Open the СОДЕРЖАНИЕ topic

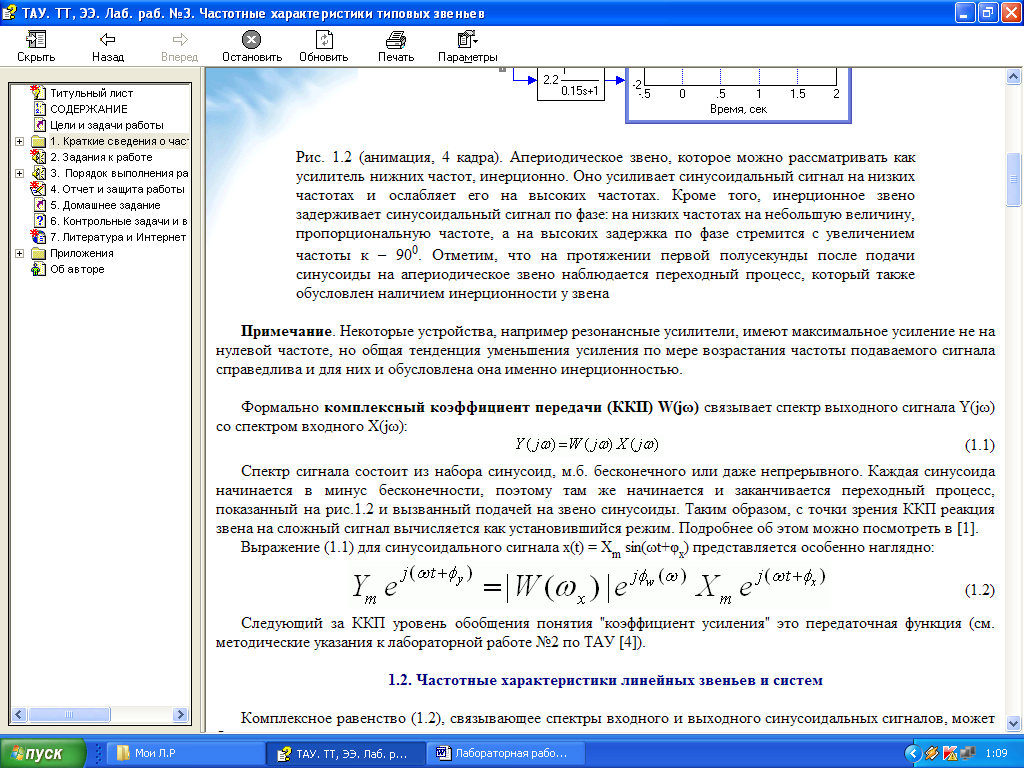click(x=89, y=109)
